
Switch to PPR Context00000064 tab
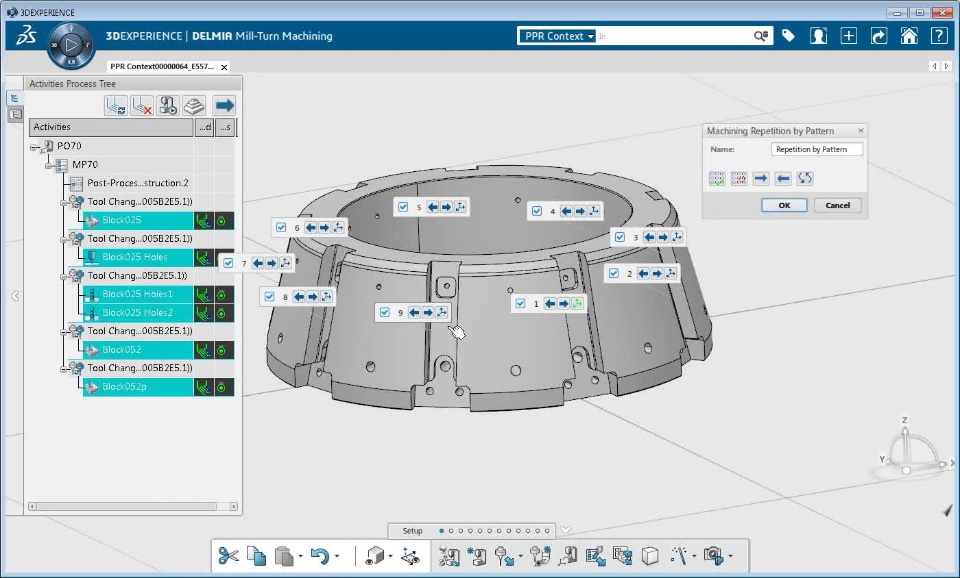[162, 67]
